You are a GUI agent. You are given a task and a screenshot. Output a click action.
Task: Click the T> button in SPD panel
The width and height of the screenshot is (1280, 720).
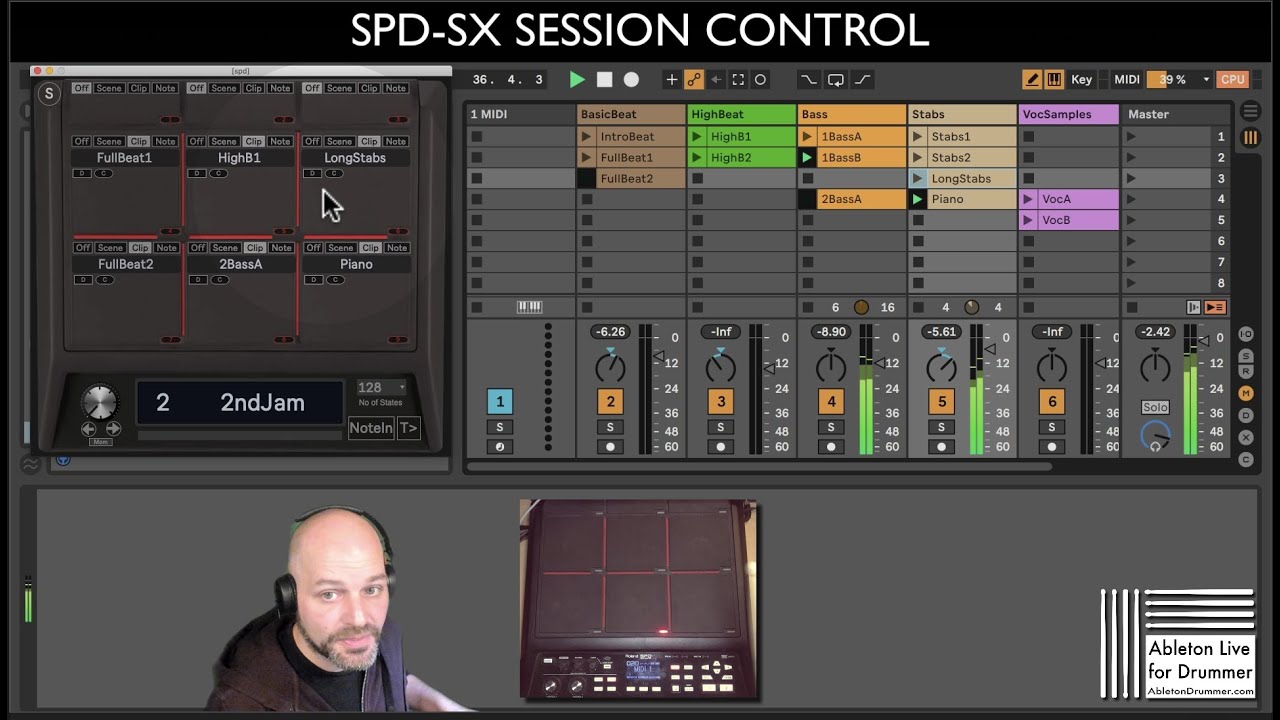pos(408,428)
